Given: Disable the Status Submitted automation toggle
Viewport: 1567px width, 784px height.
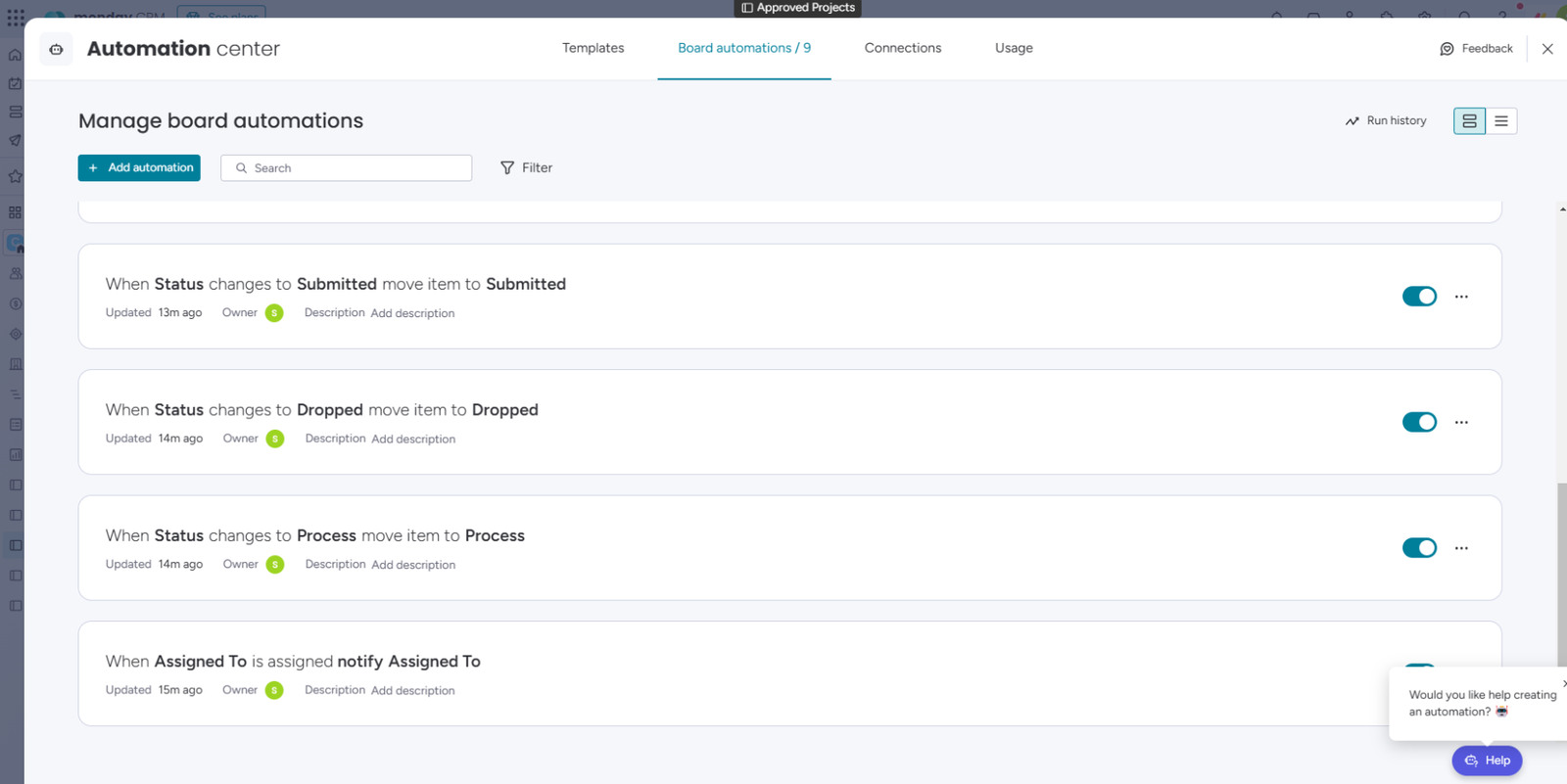Looking at the screenshot, I should 1419,297.
